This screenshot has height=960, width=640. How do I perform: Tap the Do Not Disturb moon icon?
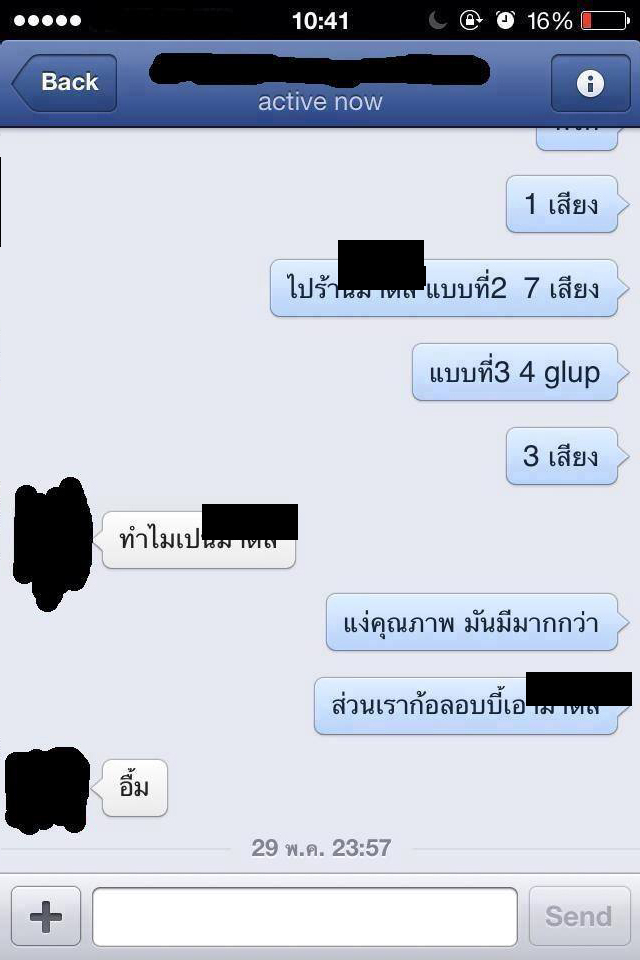[x=437, y=20]
